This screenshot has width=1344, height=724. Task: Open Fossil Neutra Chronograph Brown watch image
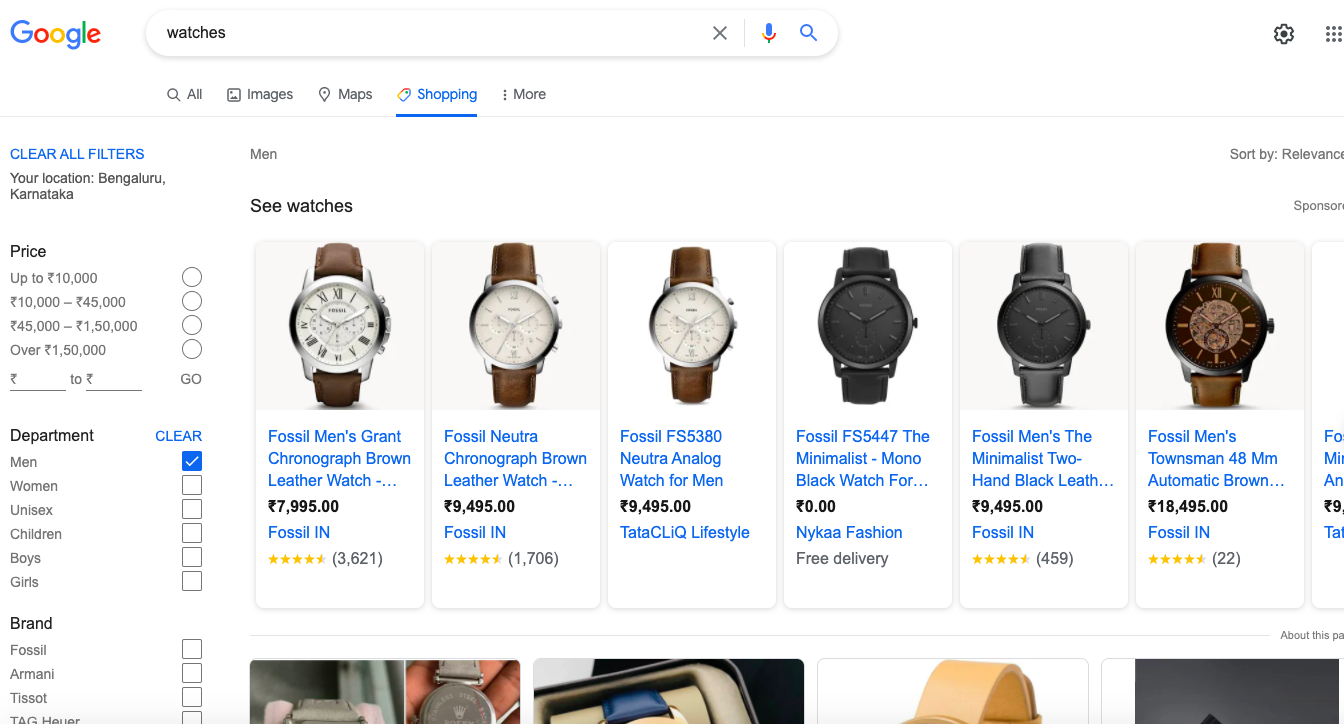[x=516, y=325]
